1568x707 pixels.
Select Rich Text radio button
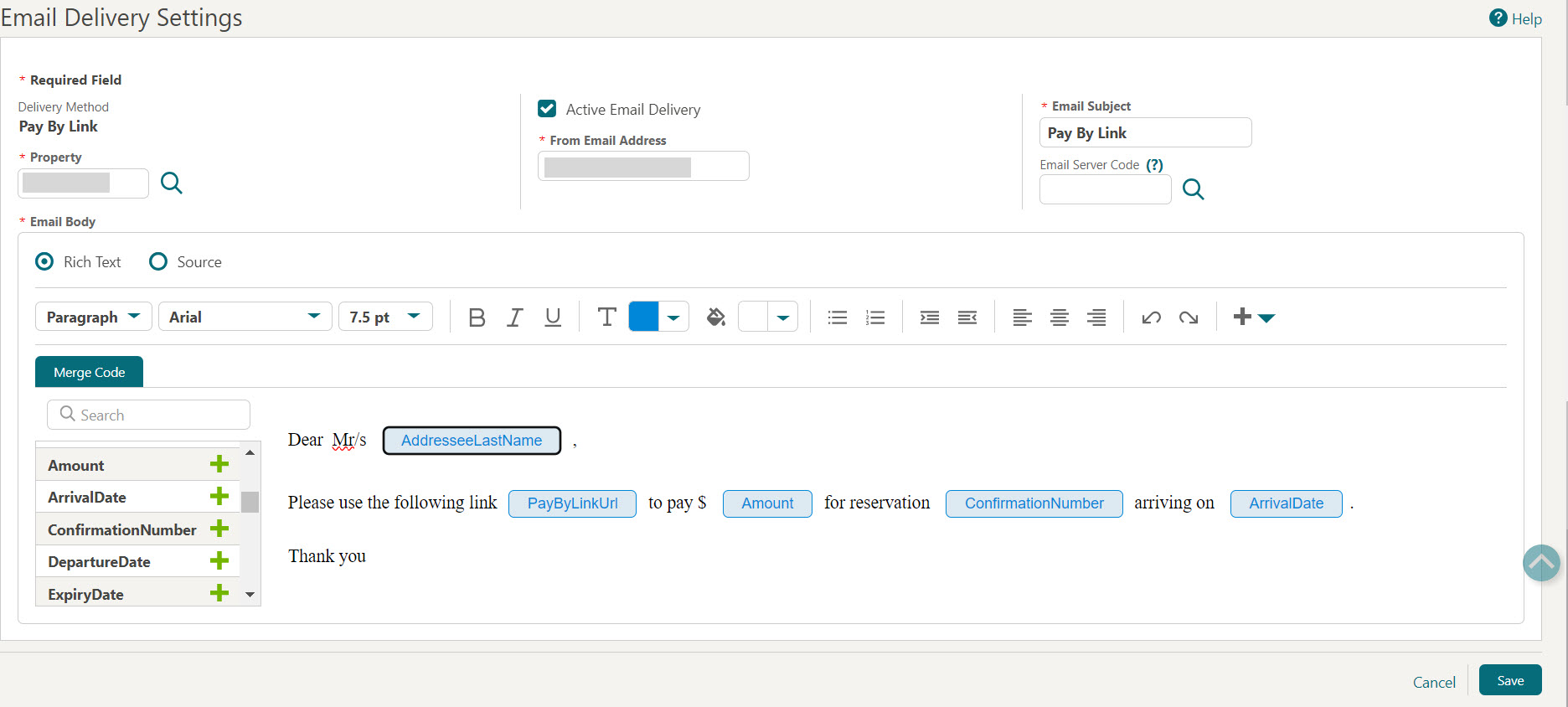coord(45,261)
